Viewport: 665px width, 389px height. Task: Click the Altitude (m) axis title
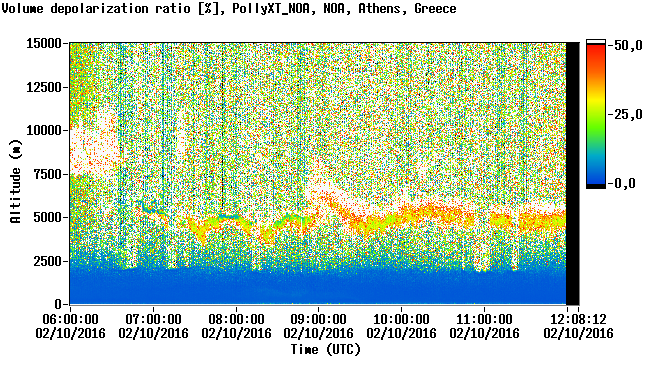[16, 182]
